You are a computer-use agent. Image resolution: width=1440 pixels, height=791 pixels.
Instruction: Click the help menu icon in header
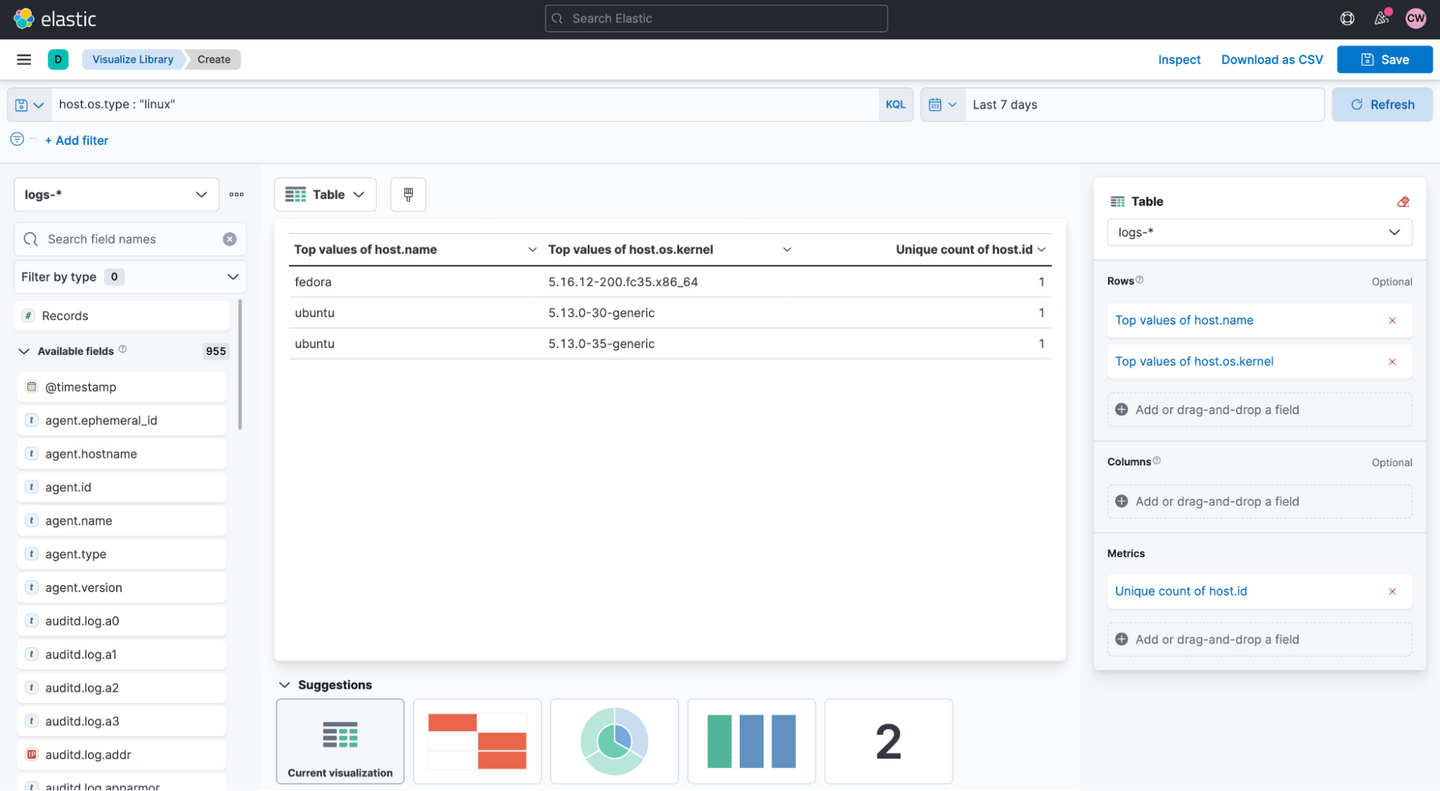click(1347, 18)
